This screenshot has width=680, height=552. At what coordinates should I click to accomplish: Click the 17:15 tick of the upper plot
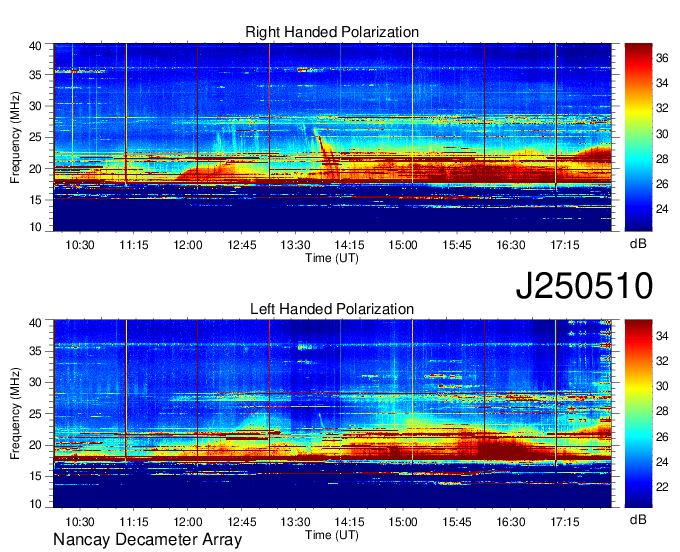click(565, 245)
